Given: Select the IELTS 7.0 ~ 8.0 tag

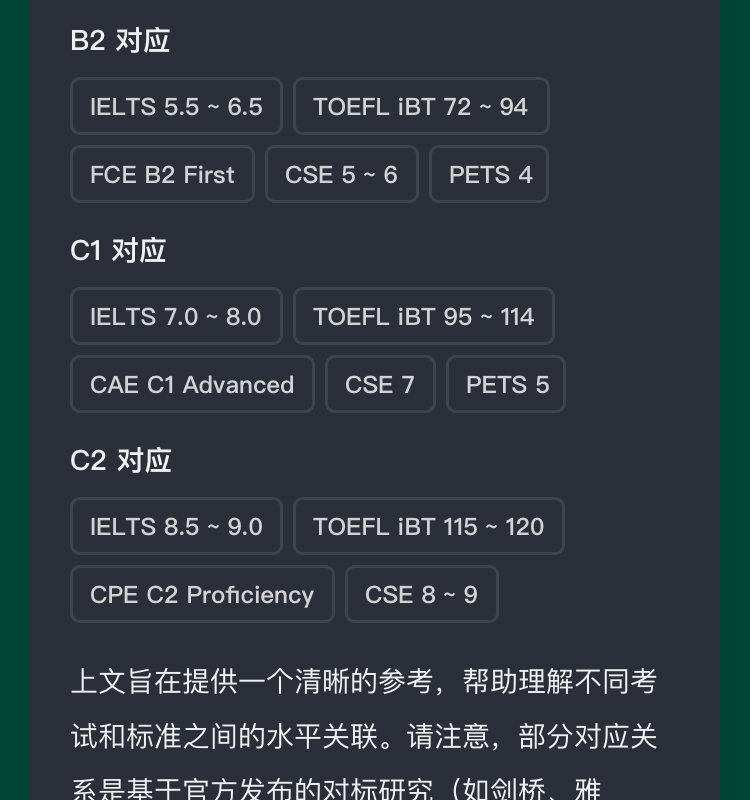Looking at the screenshot, I should (176, 316).
